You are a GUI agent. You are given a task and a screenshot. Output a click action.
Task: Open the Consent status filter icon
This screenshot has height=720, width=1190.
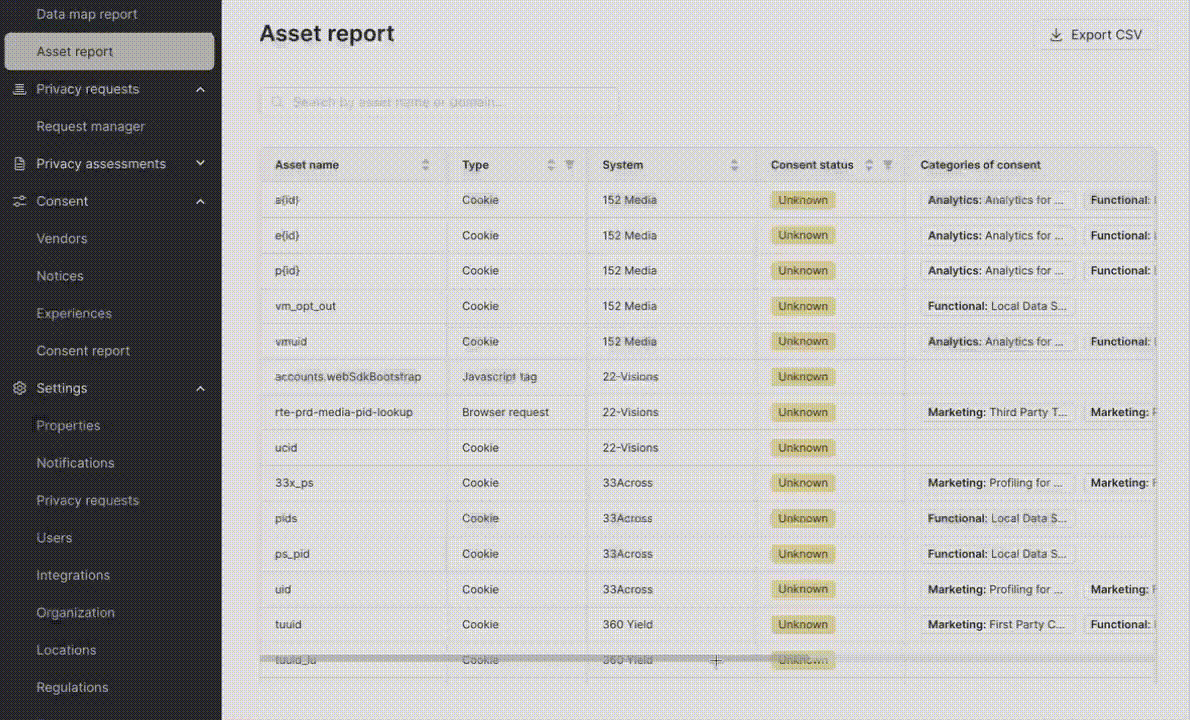888,165
